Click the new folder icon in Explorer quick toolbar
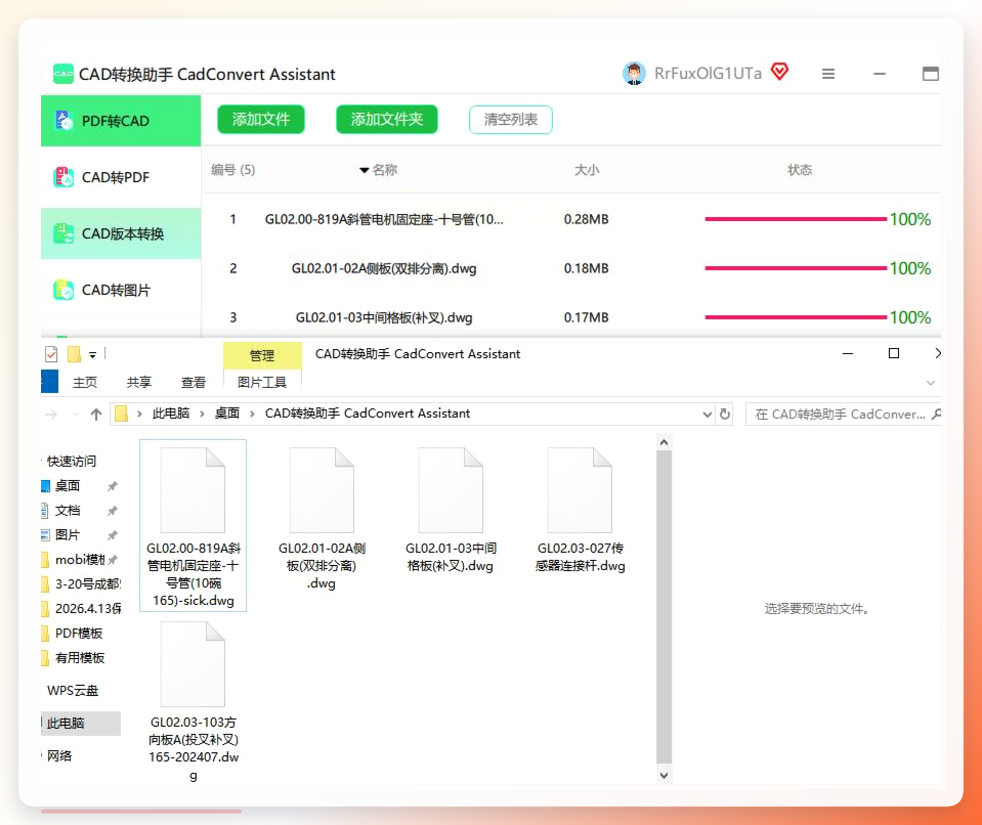The width and height of the screenshot is (982, 825). click(x=74, y=354)
